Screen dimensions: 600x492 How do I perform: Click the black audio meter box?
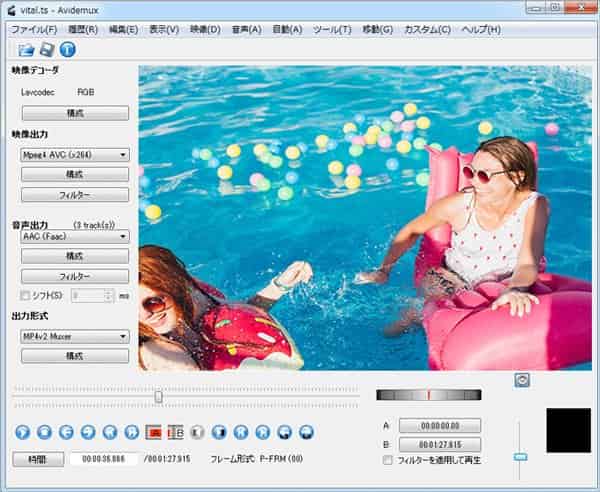coord(569,430)
